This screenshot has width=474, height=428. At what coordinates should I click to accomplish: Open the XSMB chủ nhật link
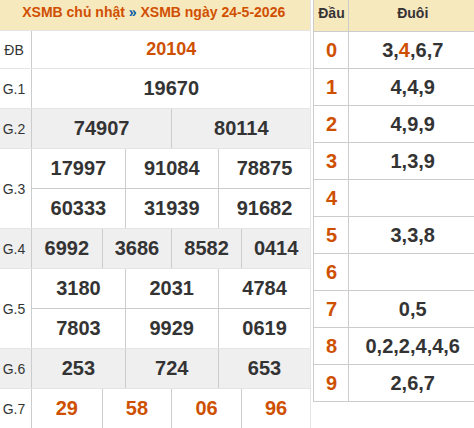click(73, 13)
